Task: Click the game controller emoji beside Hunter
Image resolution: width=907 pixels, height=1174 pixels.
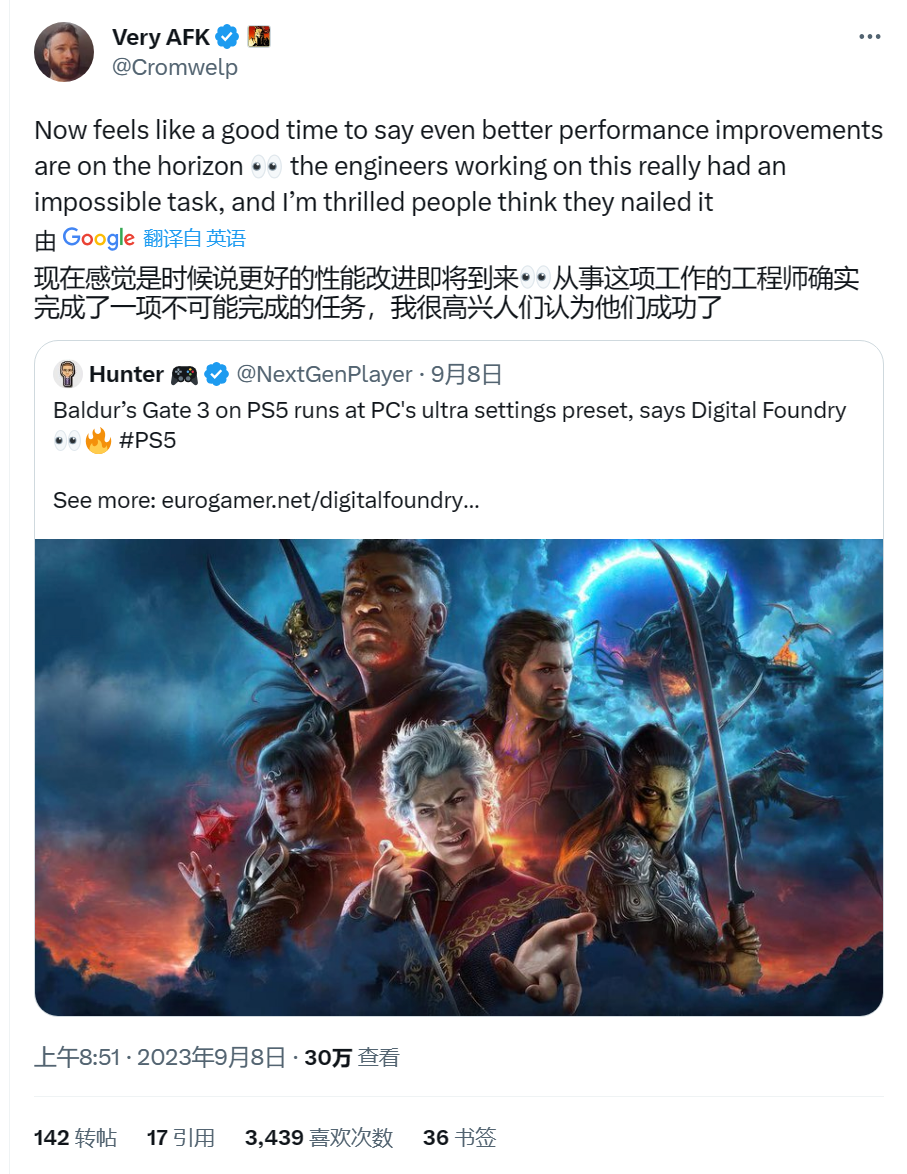Action: (184, 375)
